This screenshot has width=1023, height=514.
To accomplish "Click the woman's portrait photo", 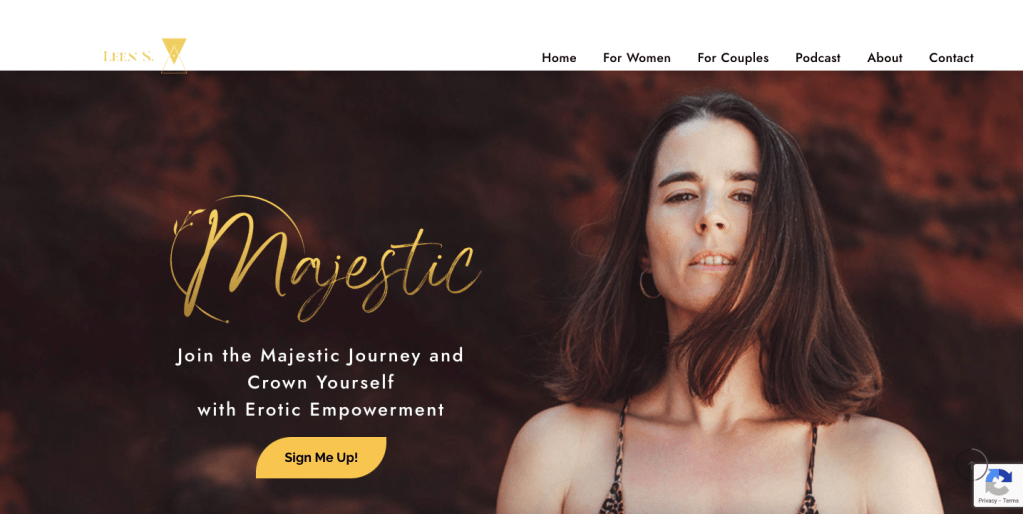I will pos(718,303).
